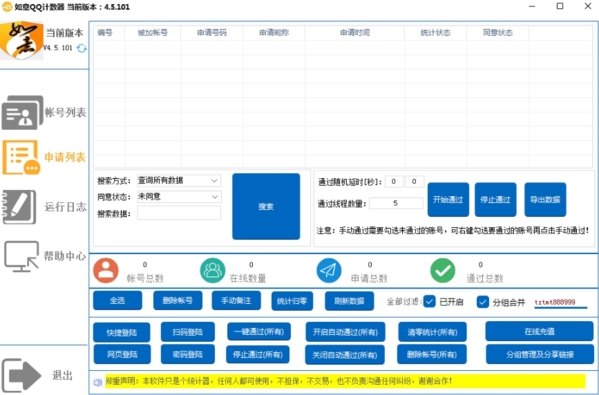The height and width of the screenshot is (395, 599).
Task: Click the 网页登陆 button
Action: tap(122, 355)
